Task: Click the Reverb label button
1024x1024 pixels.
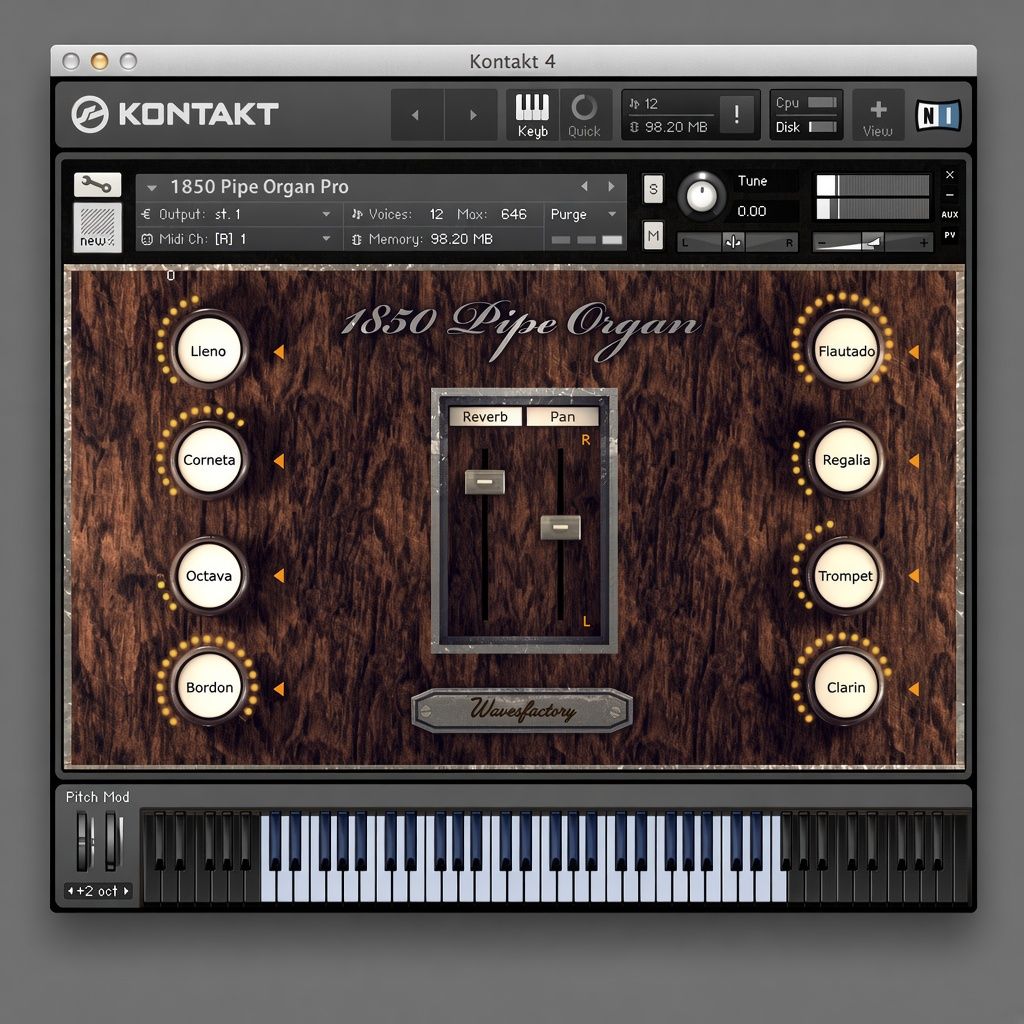Action: click(x=485, y=417)
